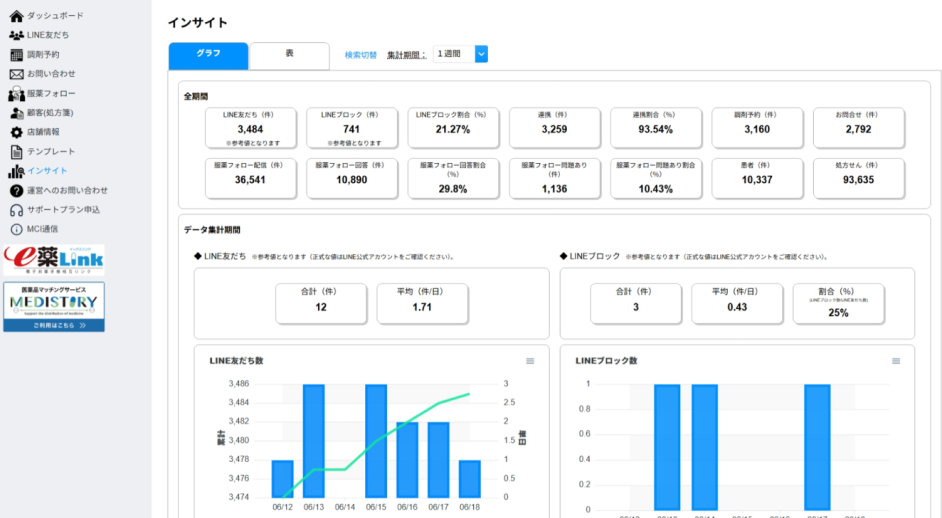Viewport: 942px width, 518px height.
Task: Click the 顧客(処方箋) customer icon
Action: [17, 113]
